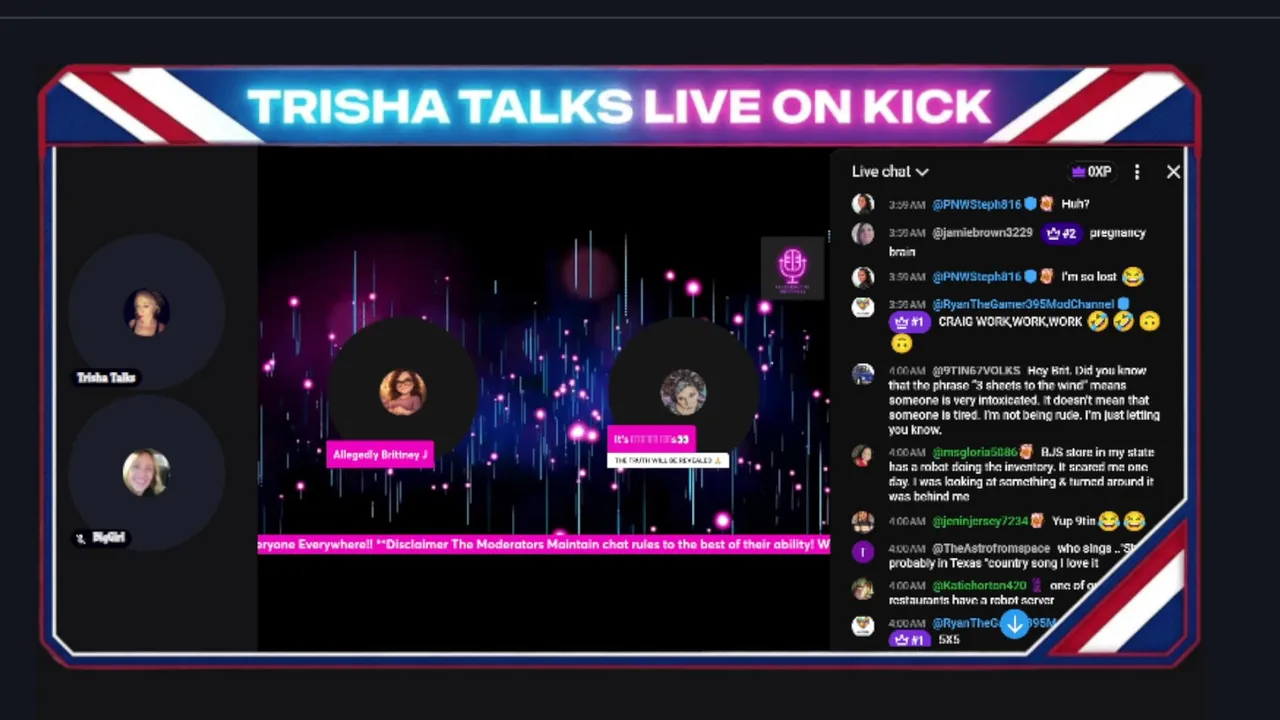This screenshot has height=720, width=1280.
Task: Click the "TRISHA TALKS LIVE ON KICK" banner title
Action: click(x=619, y=107)
